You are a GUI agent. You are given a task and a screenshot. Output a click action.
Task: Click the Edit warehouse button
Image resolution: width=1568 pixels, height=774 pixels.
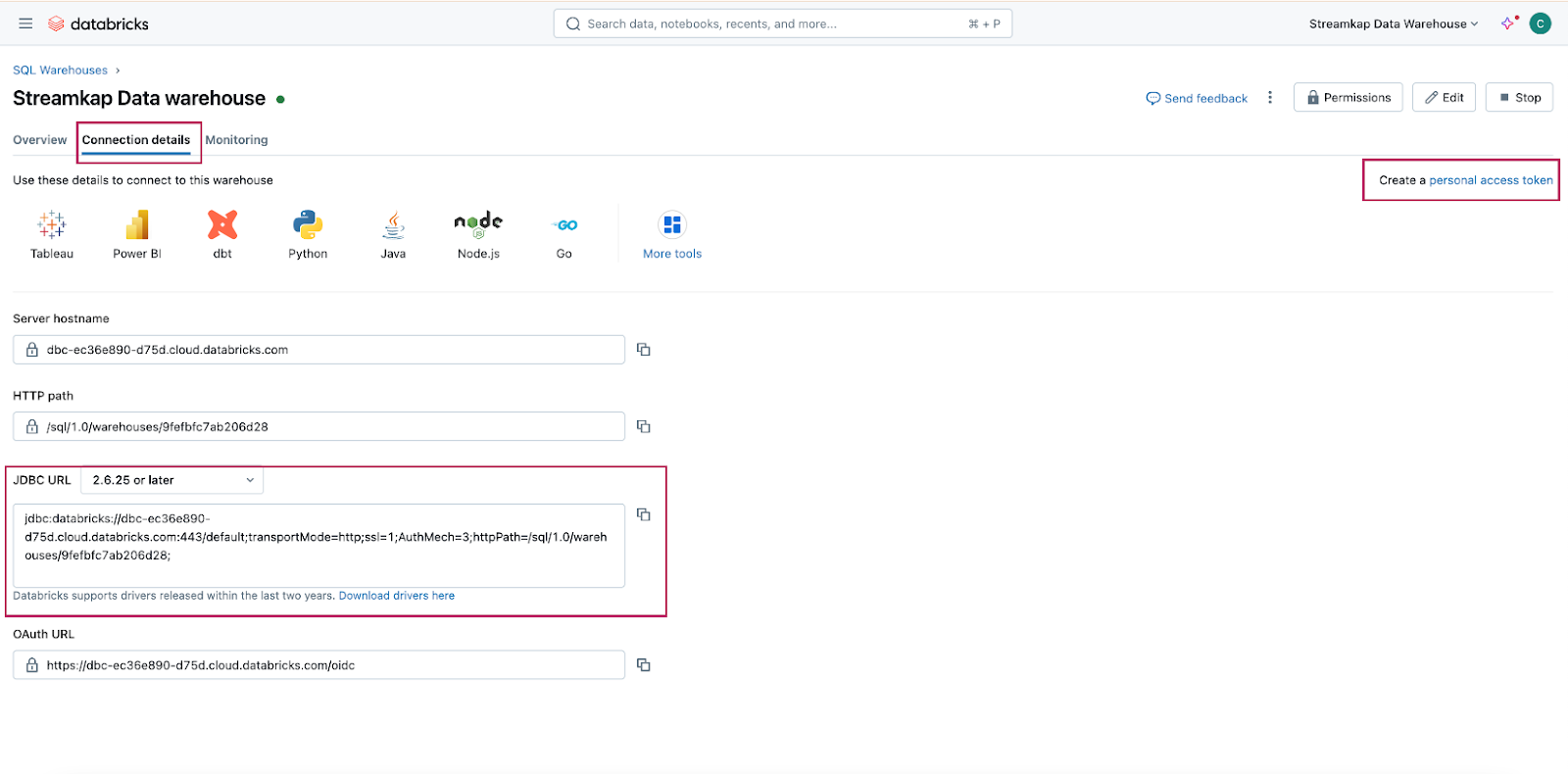pos(1444,97)
